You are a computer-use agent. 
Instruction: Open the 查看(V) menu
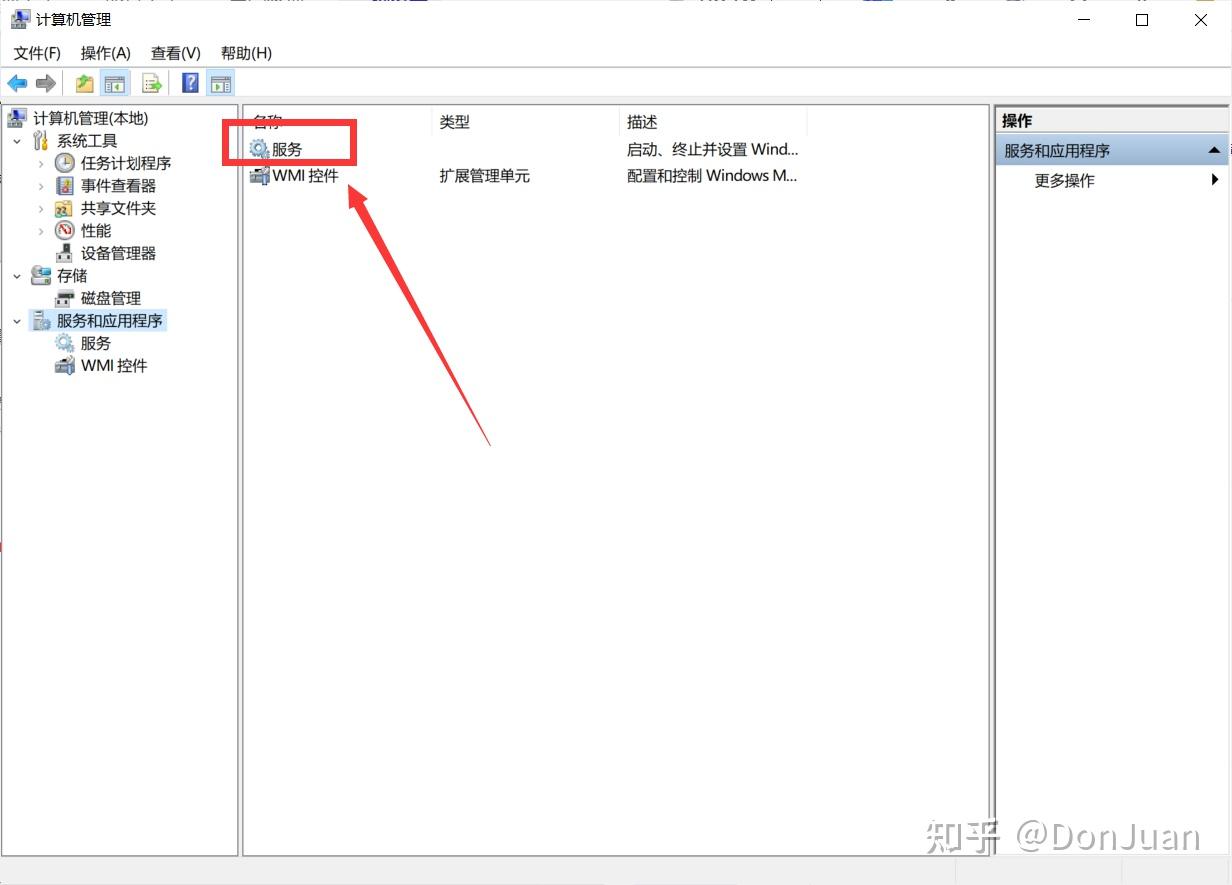[174, 52]
